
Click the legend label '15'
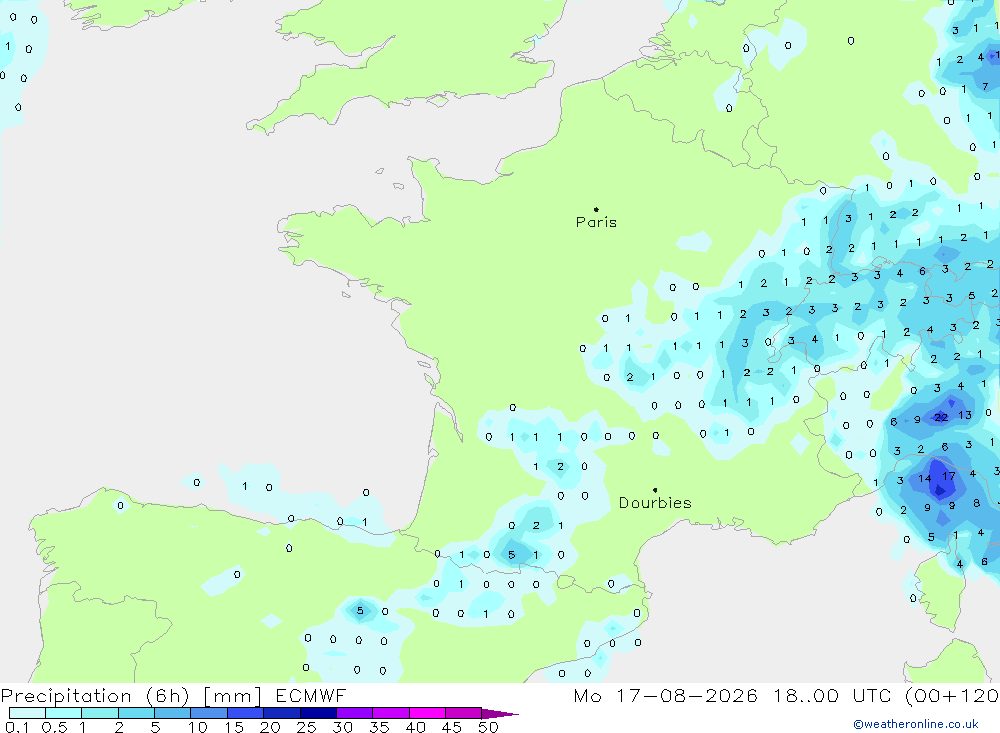(x=233, y=727)
